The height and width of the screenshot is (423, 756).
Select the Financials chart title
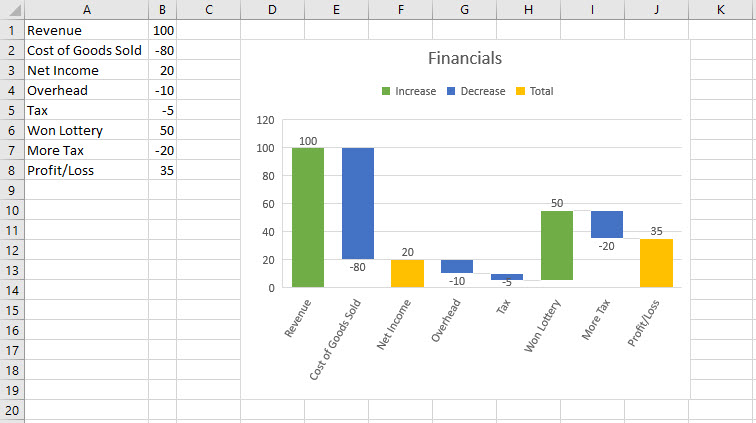[x=464, y=58]
